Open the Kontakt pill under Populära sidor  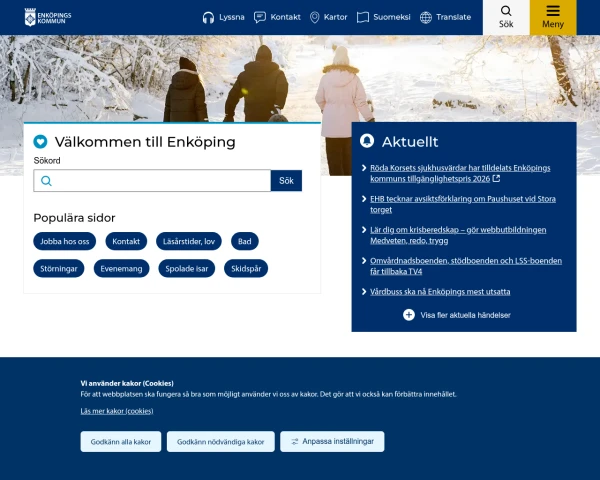[x=126, y=241]
